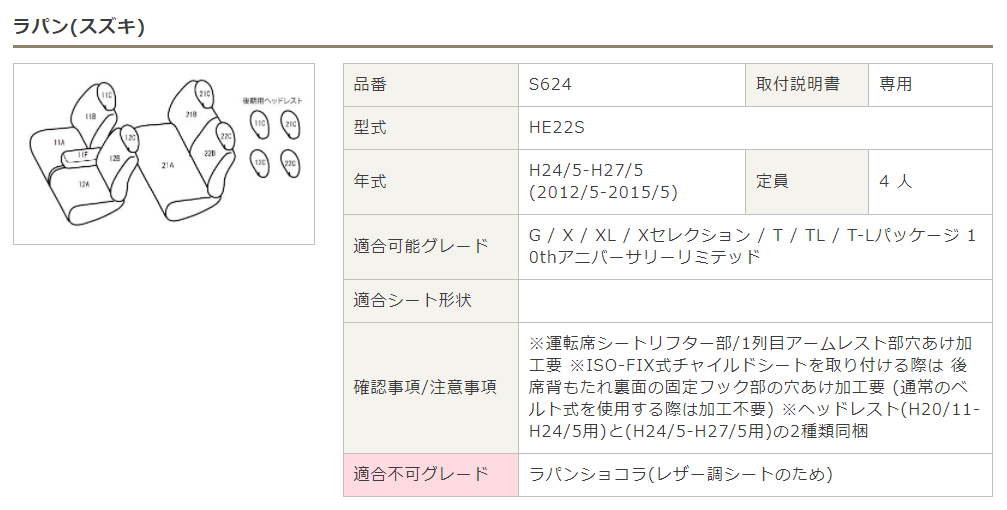Click the seat cover diagram thumbnail
This screenshot has height=510, width=1007.
(x=164, y=154)
